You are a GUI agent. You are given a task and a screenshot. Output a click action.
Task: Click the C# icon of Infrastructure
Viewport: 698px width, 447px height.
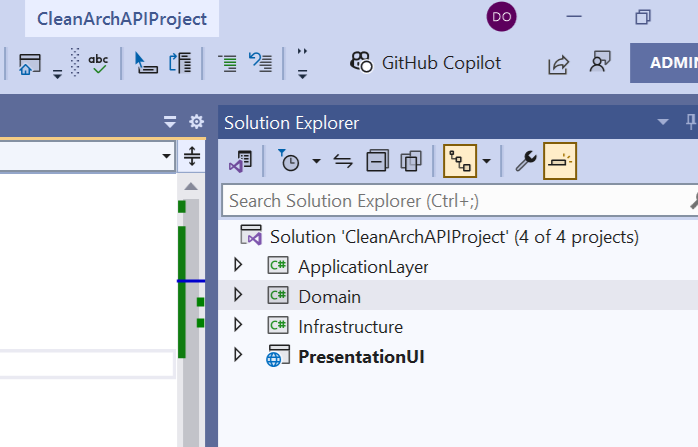(x=278, y=325)
